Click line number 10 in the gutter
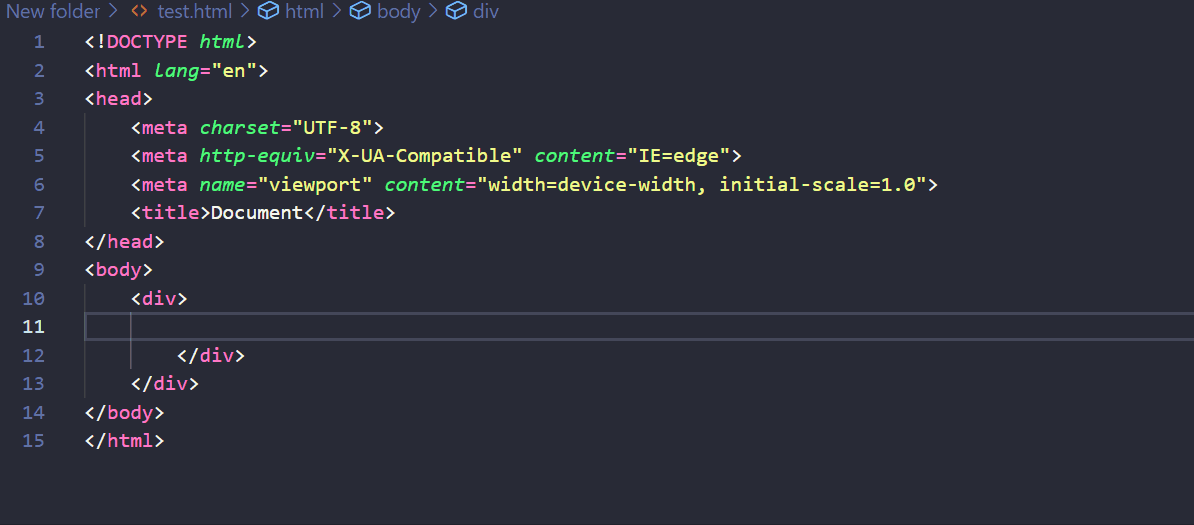Viewport: 1194px width, 525px height. point(34,299)
